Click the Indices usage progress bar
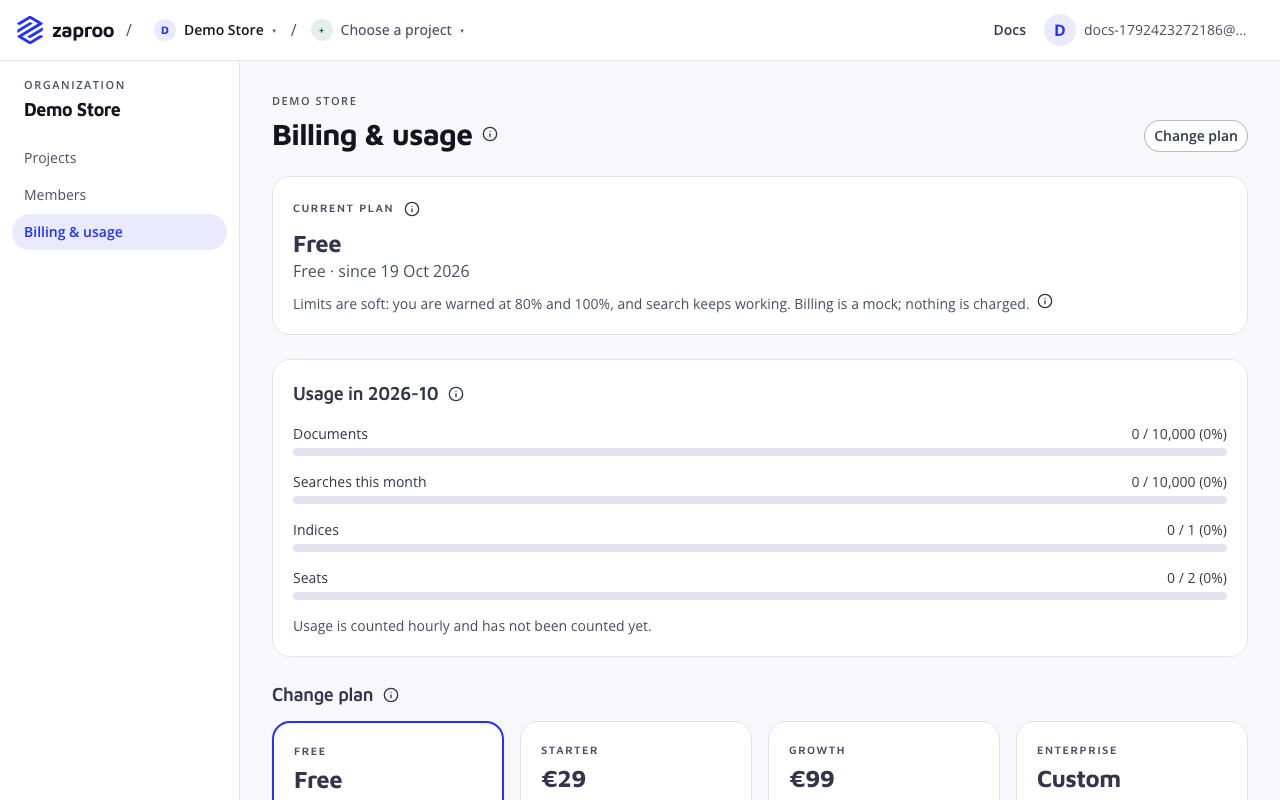 click(760, 548)
